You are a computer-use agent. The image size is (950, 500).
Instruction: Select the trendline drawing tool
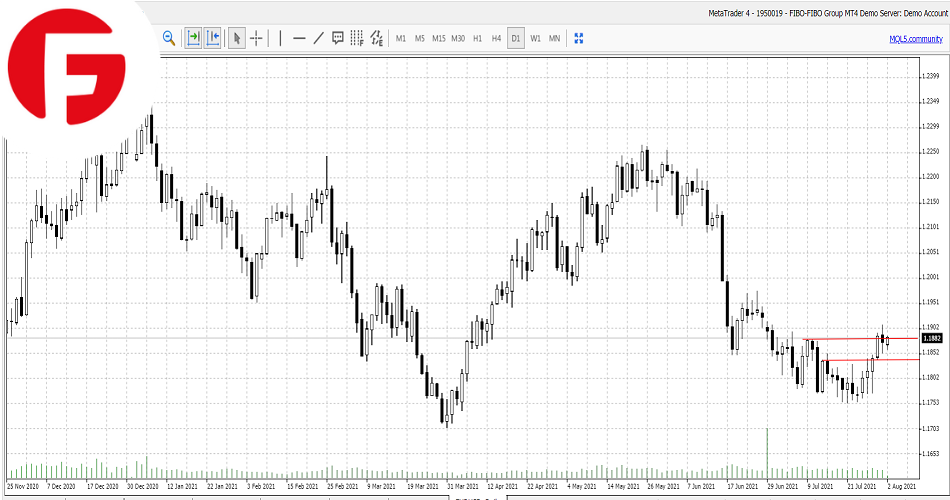[x=318, y=38]
